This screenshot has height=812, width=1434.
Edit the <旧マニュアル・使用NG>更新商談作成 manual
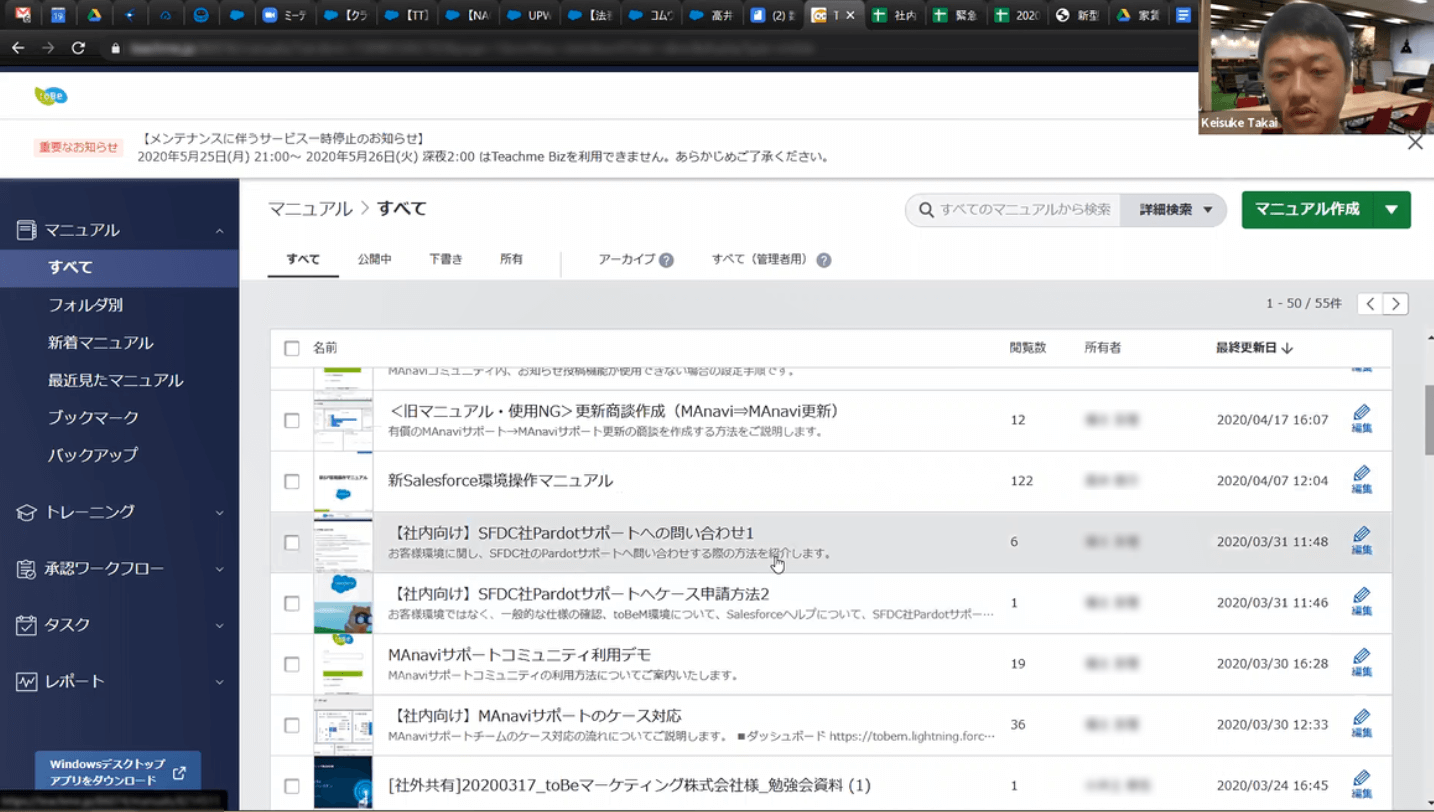pyautogui.click(x=1361, y=419)
